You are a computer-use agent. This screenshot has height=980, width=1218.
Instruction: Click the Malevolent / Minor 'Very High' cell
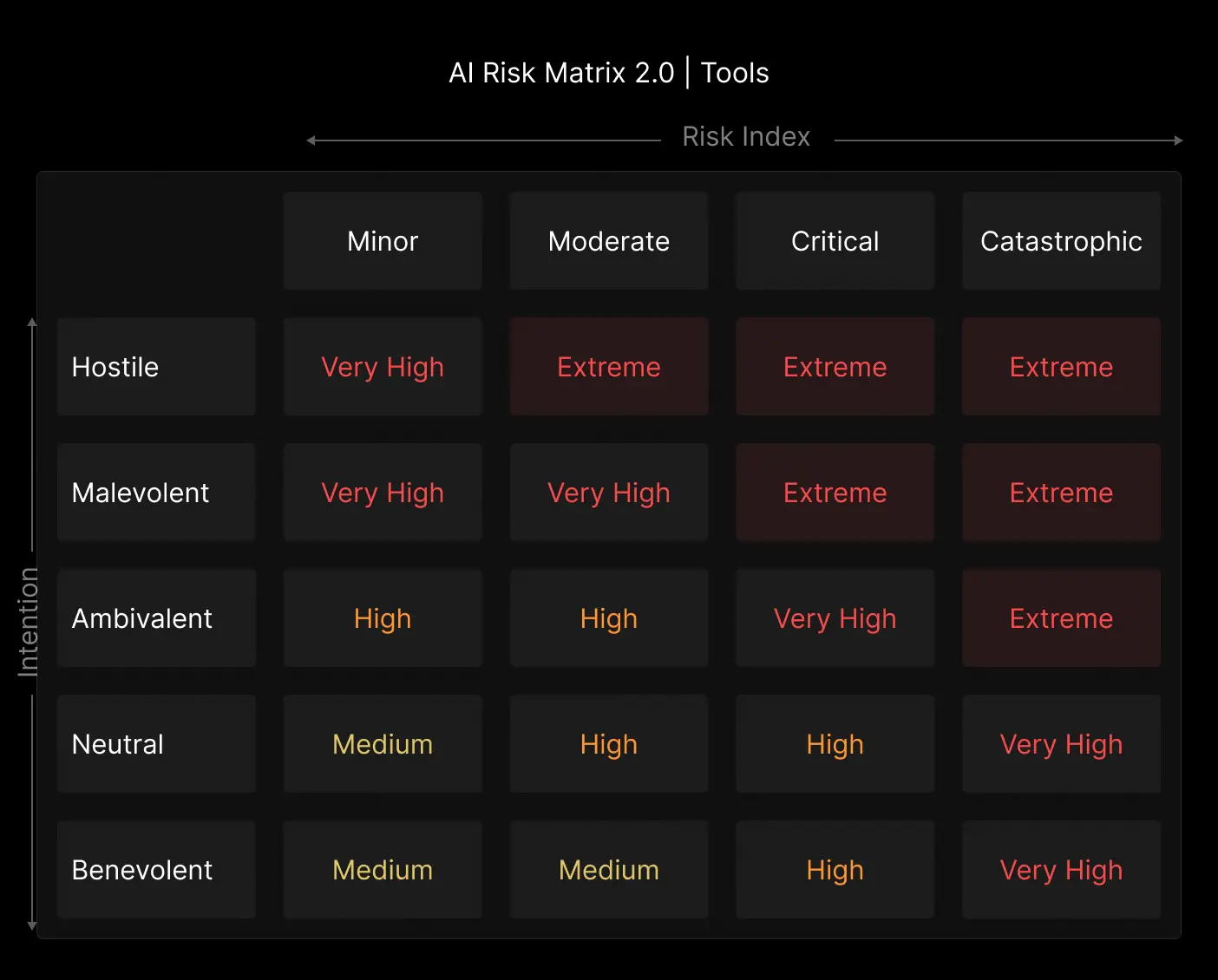click(383, 493)
